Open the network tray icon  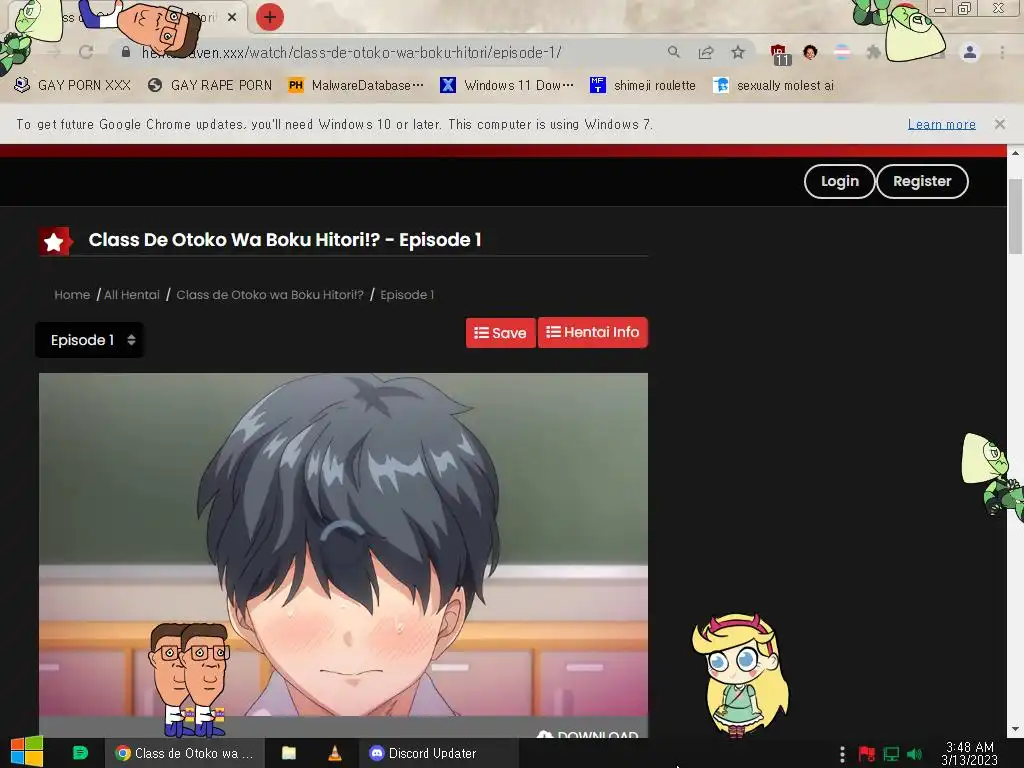pyautogui.click(x=891, y=754)
